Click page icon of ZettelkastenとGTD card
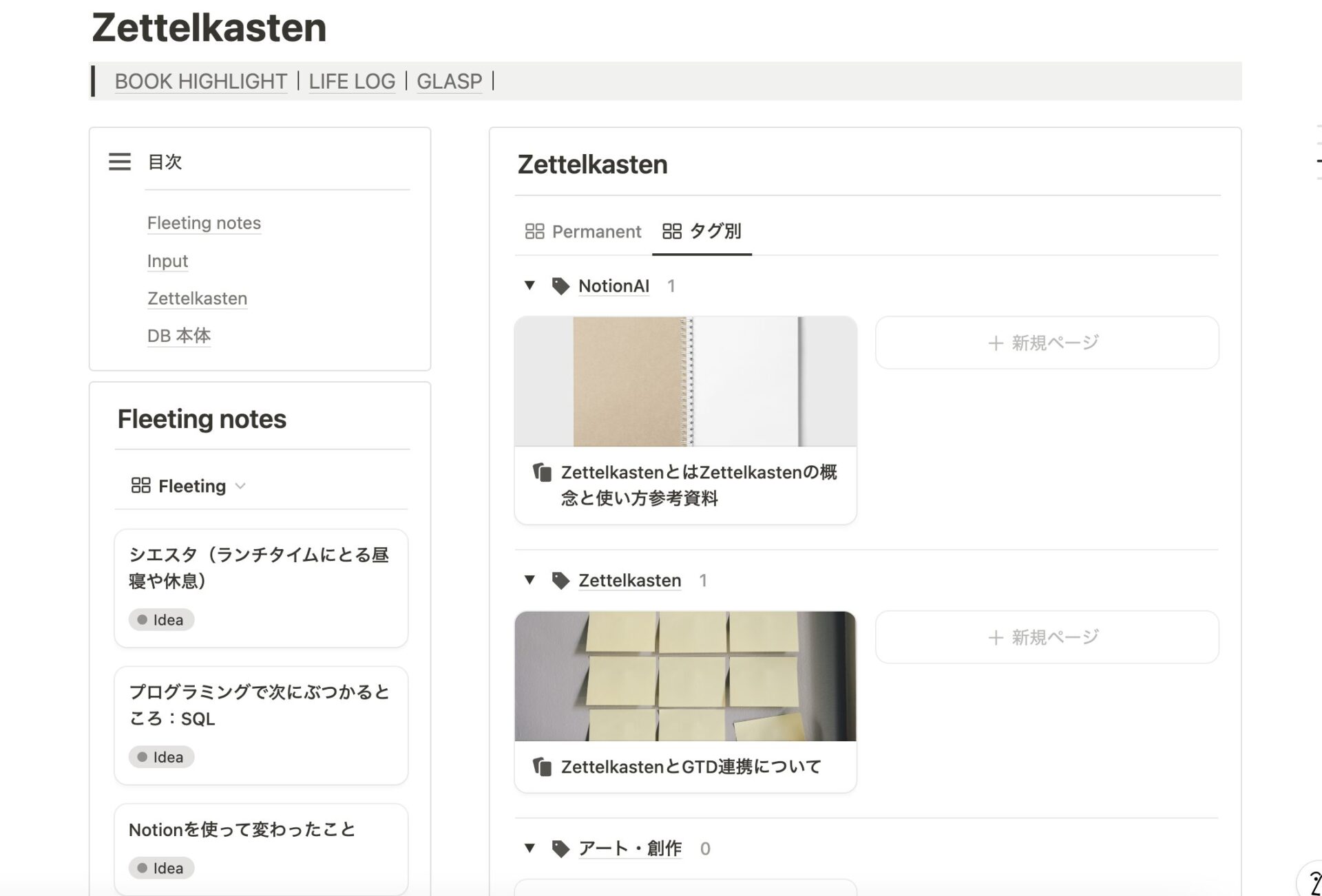 (542, 767)
